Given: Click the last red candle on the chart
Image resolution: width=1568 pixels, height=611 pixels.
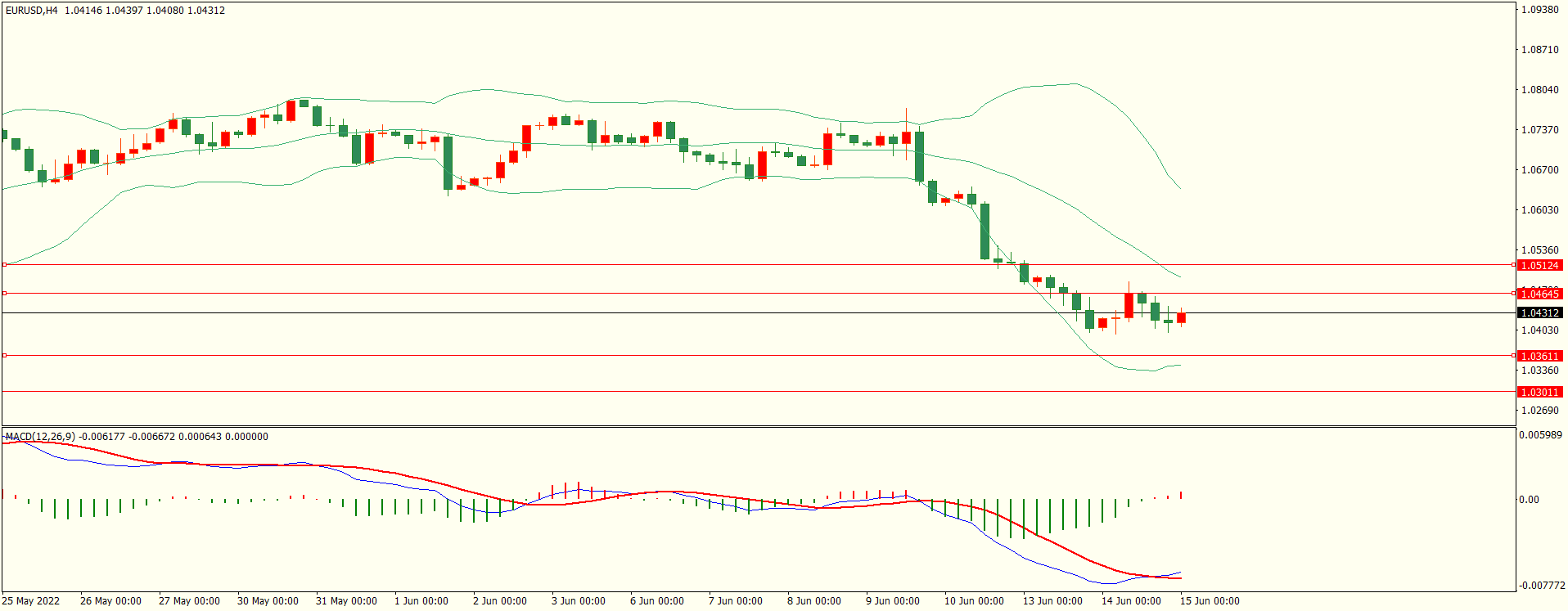Looking at the screenshot, I should 1181,317.
